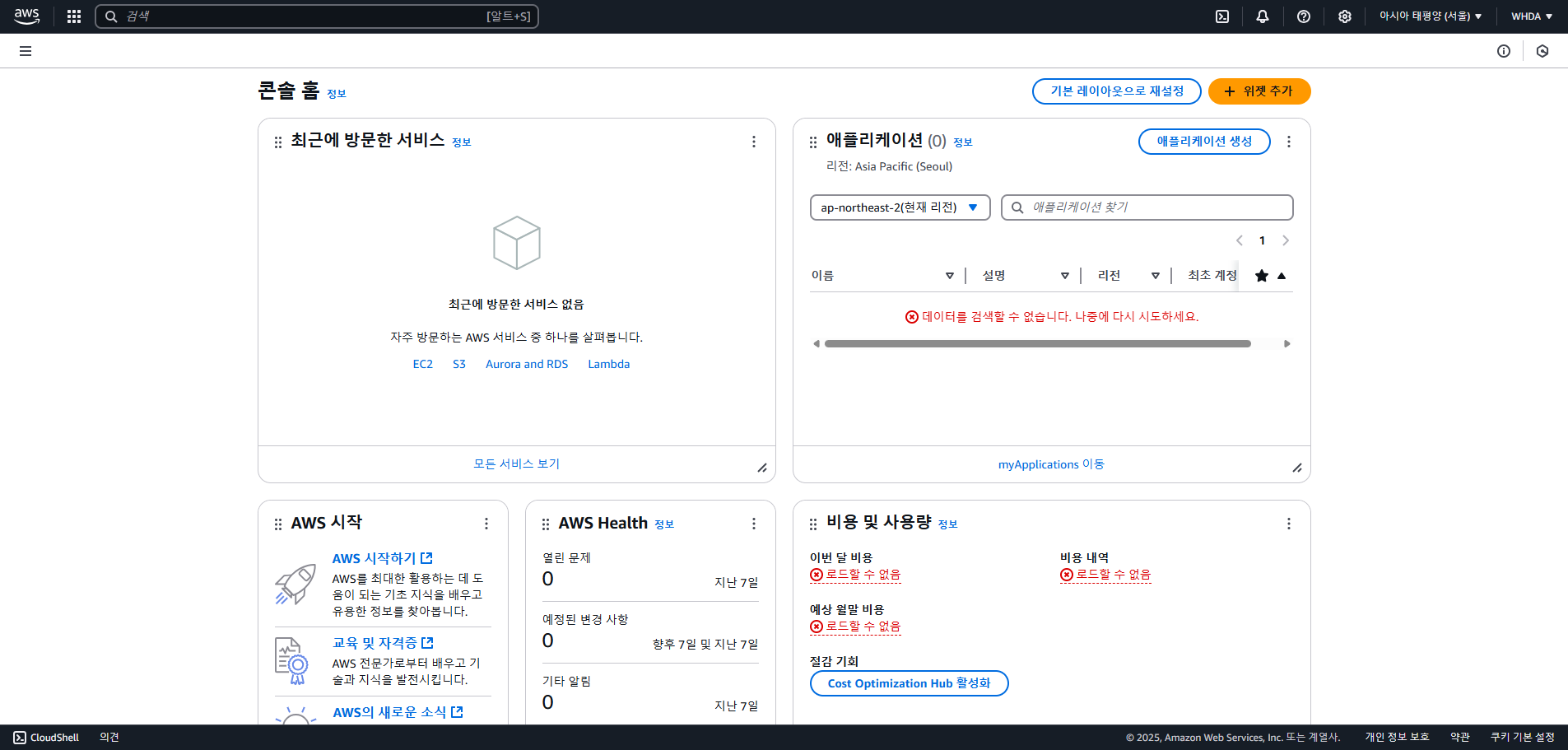Click the certificate icon beside 교육 및 자격증

coord(291,660)
